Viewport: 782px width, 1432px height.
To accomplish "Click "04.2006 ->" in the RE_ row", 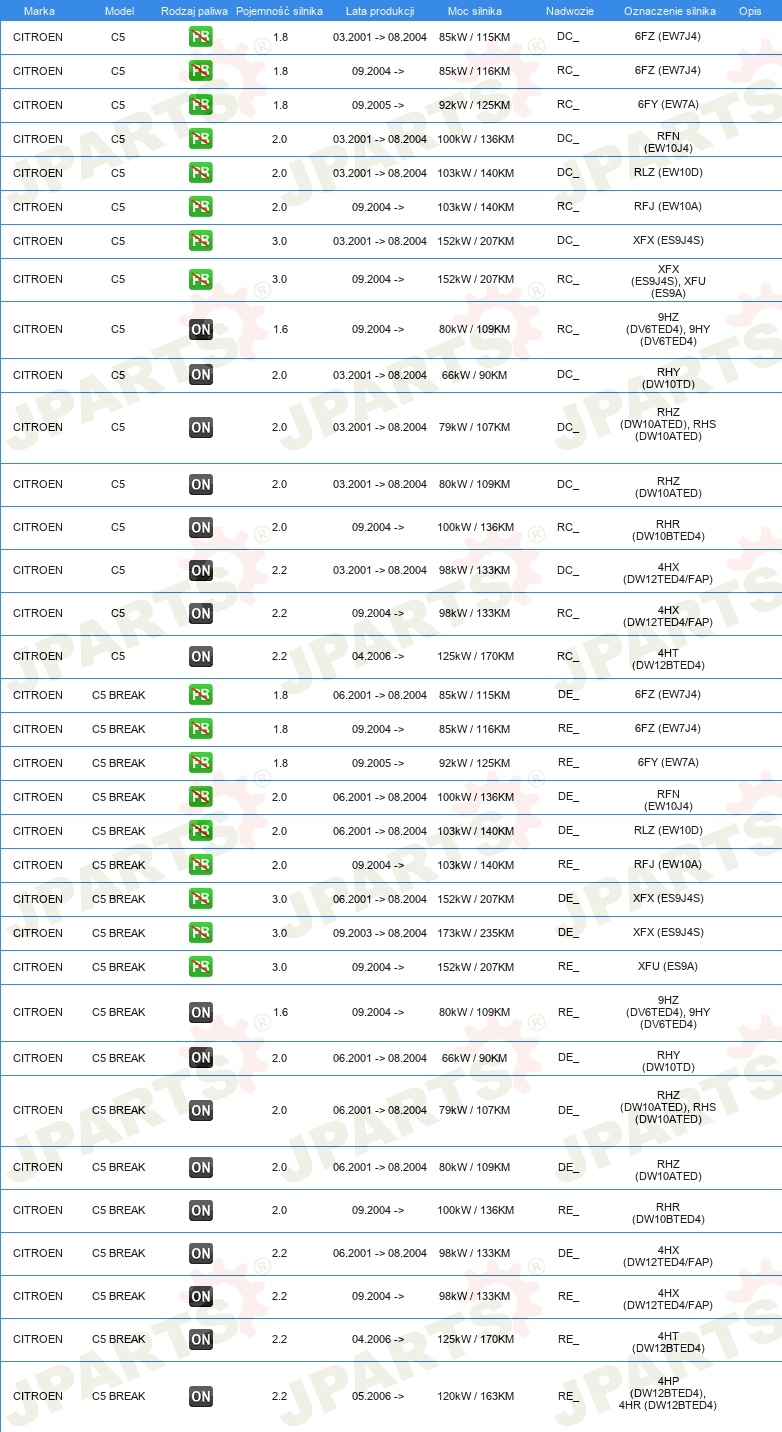I will [x=378, y=1339].
